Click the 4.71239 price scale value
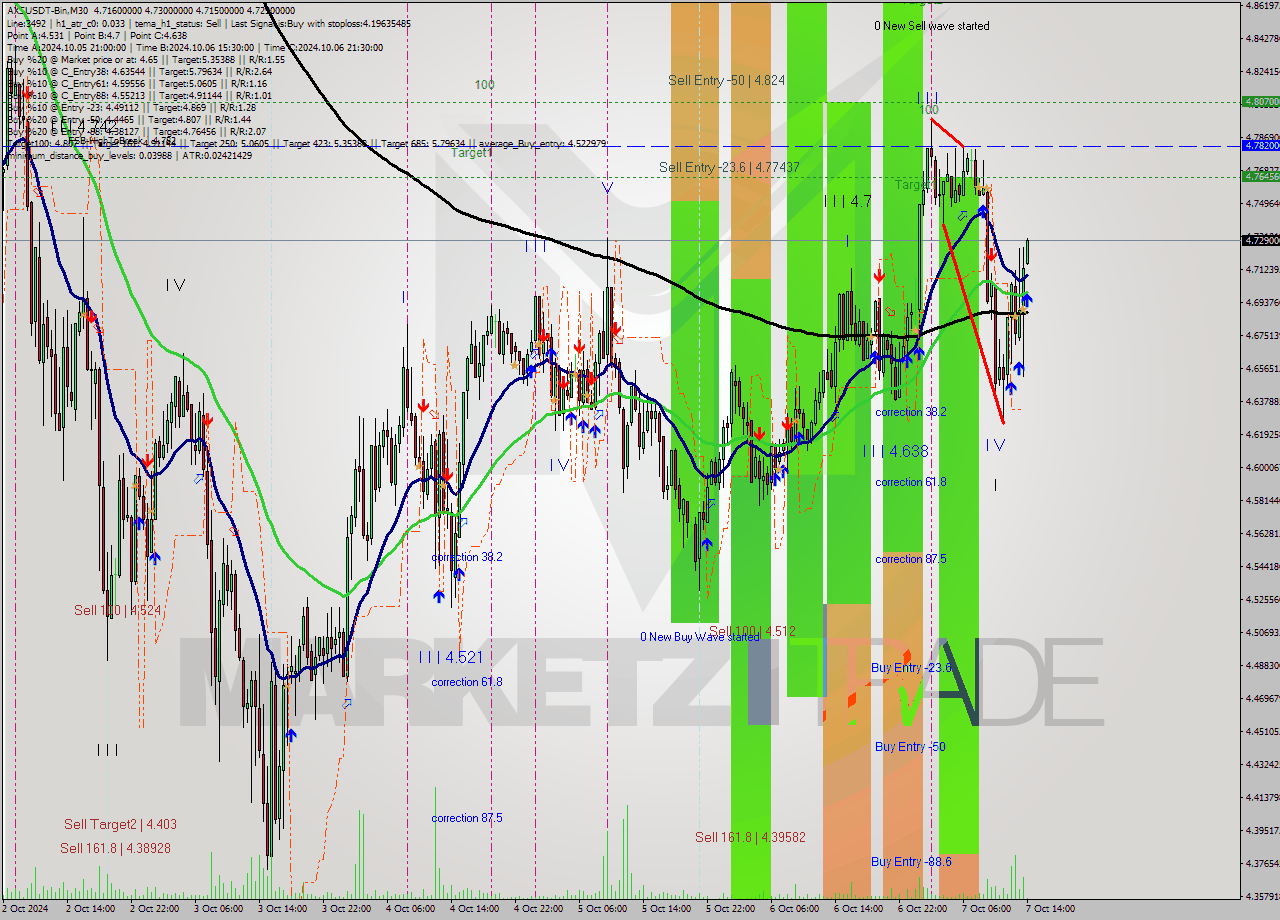 [1263, 270]
